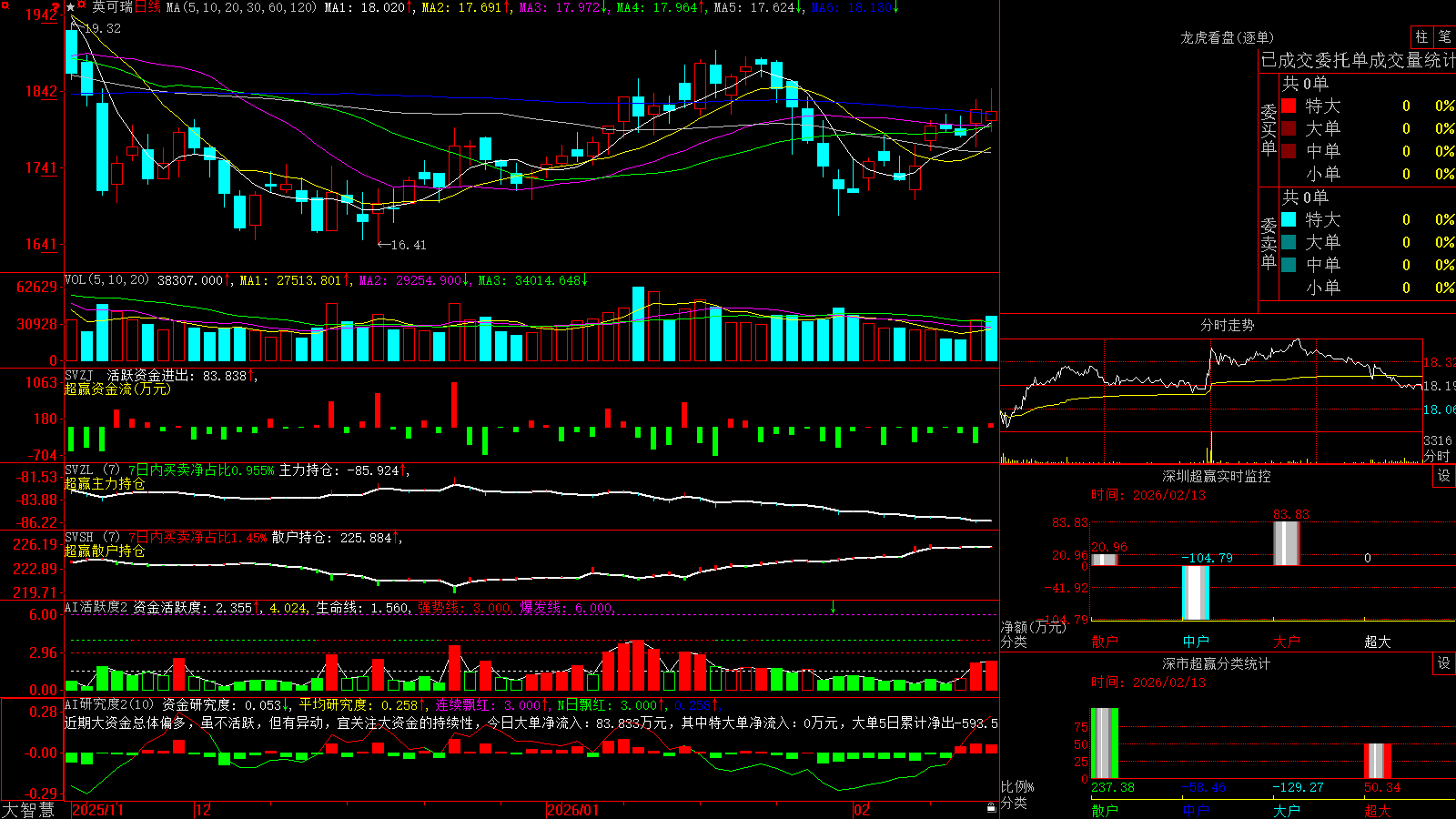Click the teal 中单 sell-order swatch
The height and width of the screenshot is (819, 1456).
click(x=1289, y=265)
